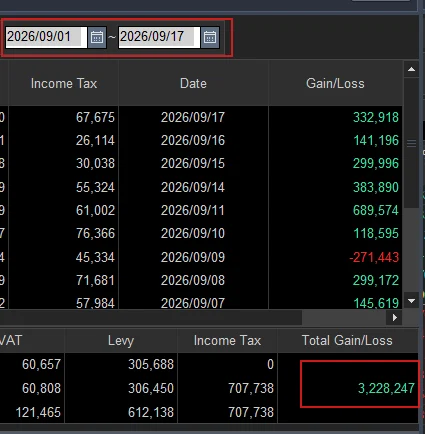Click the horizontal scrollbar thumb

[x=151, y=318]
